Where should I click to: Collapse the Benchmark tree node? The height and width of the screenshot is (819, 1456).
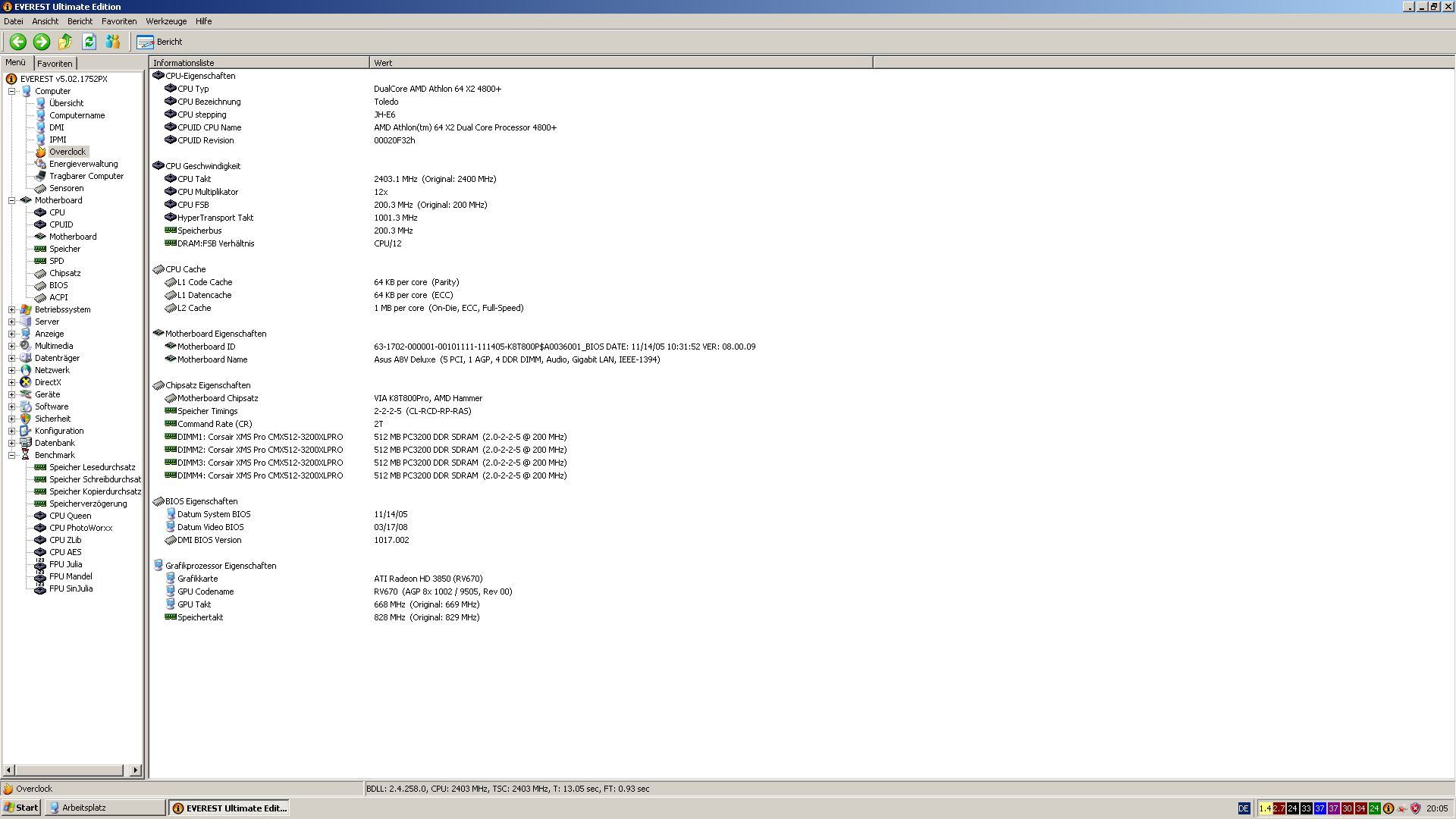12,455
